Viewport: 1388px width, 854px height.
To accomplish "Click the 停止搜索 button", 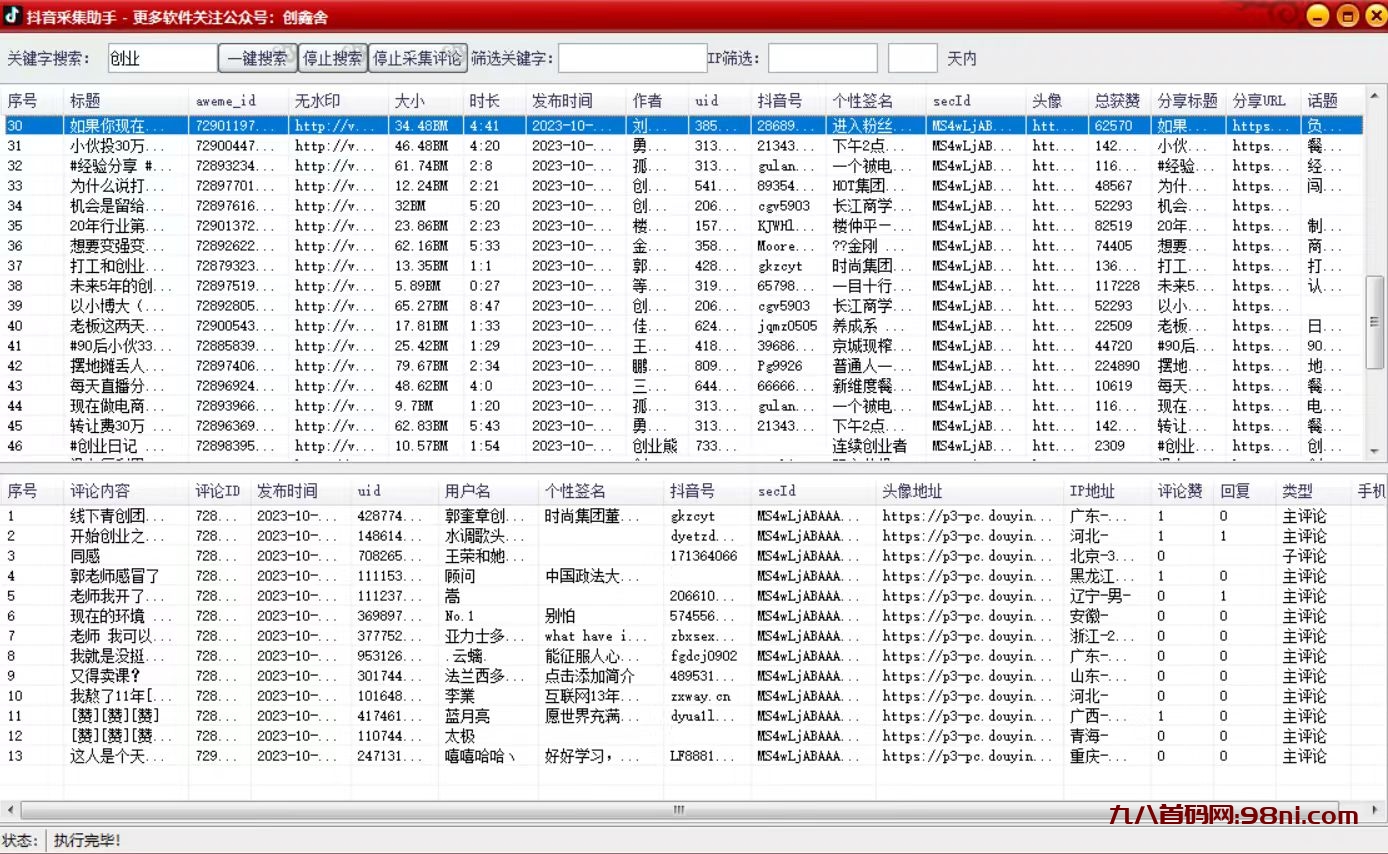I will click(333, 58).
